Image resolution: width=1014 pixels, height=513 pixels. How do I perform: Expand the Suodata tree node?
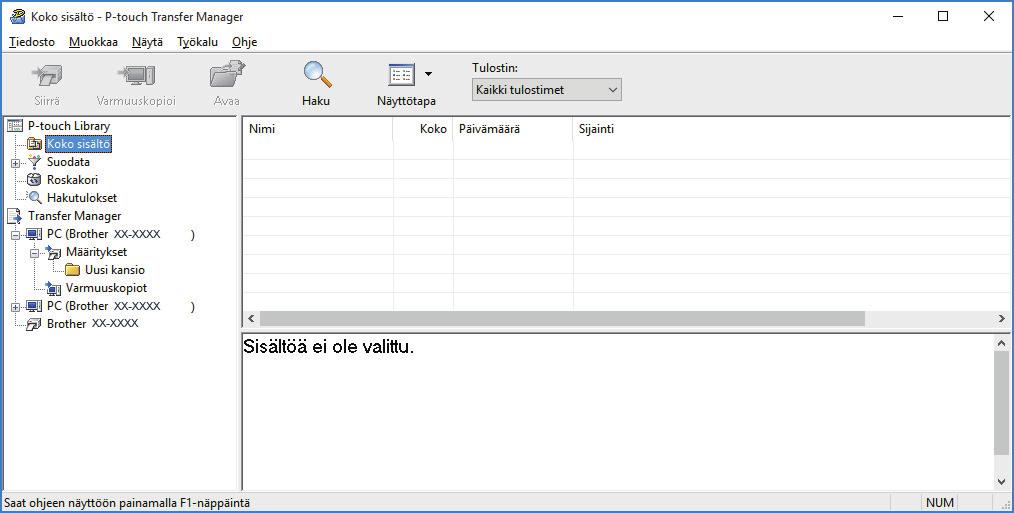(16, 163)
